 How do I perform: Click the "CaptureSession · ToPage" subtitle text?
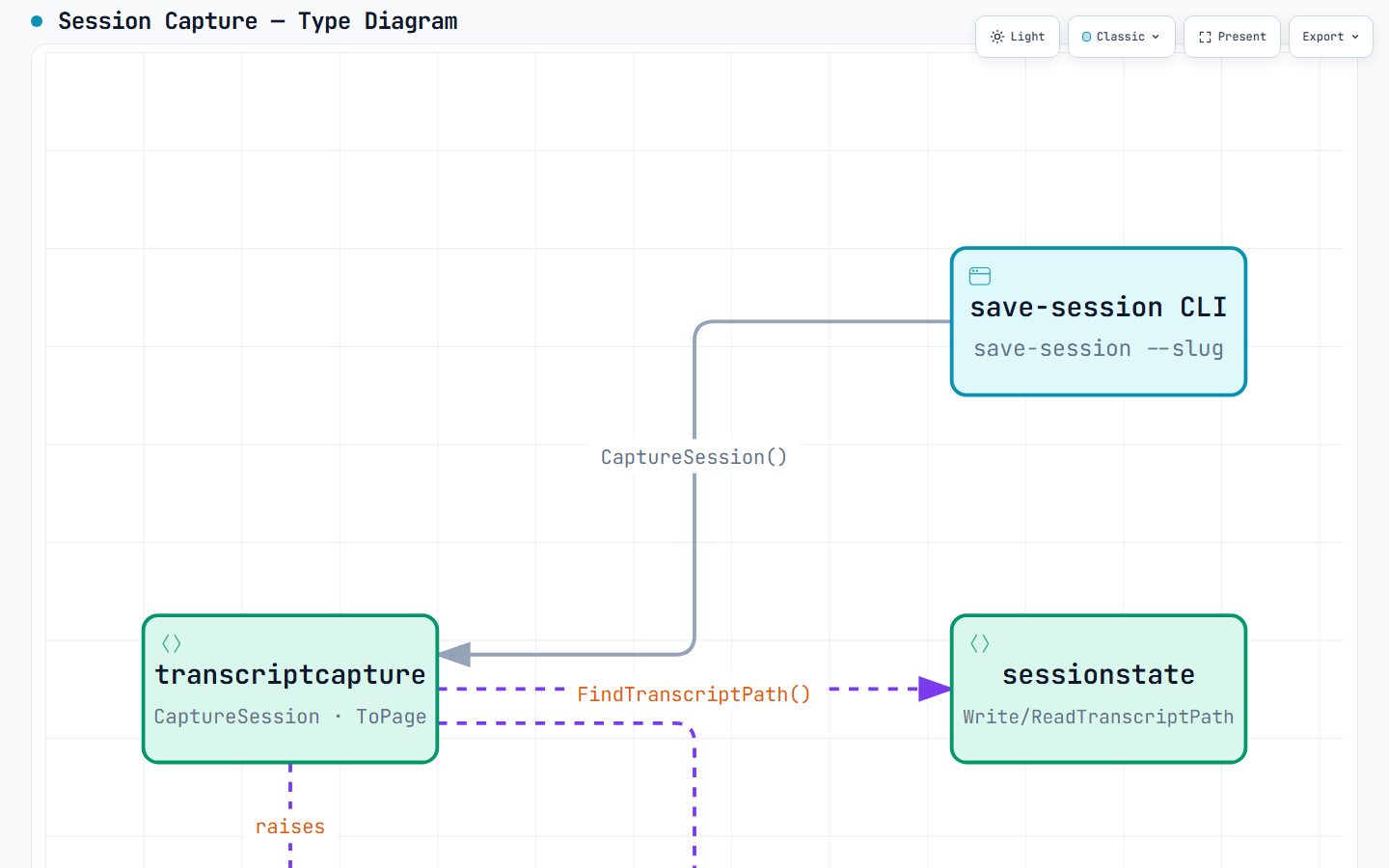click(x=290, y=717)
